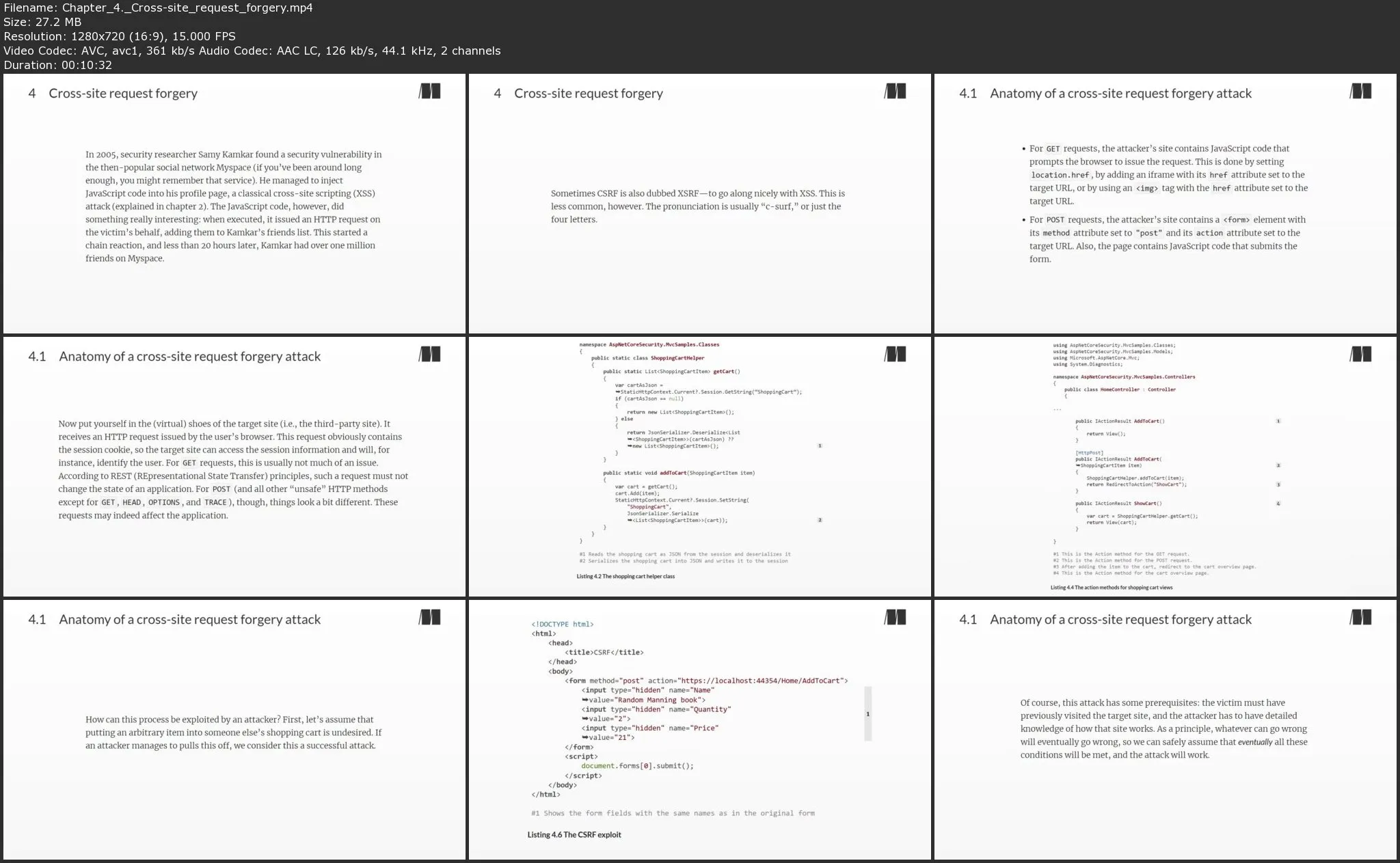Click the '4.1 Anatomy' heading above 'How can this process be exploited'
Image resolution: width=1400 pixels, height=863 pixels.
click(174, 620)
